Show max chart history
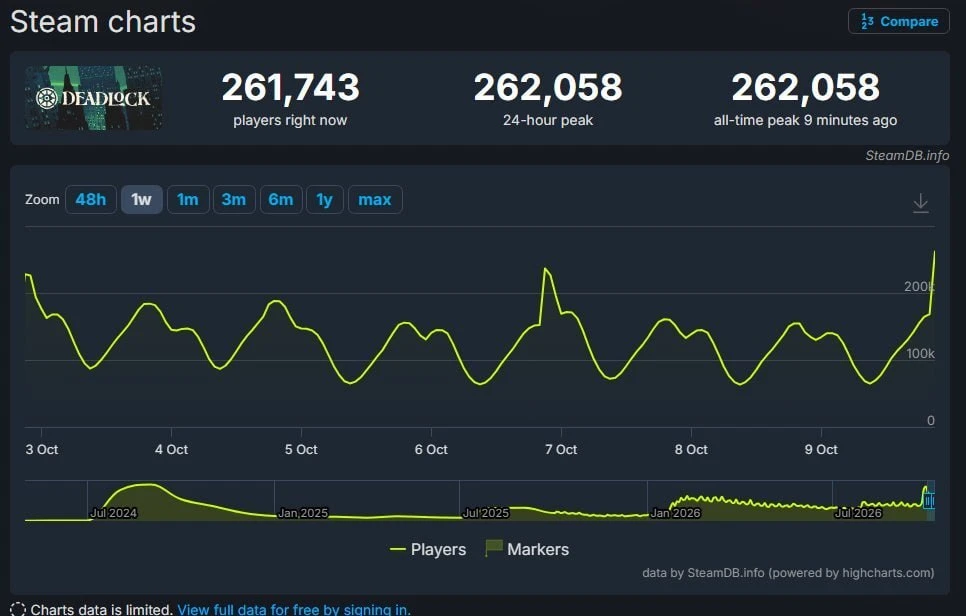The image size is (966, 616). [x=375, y=200]
